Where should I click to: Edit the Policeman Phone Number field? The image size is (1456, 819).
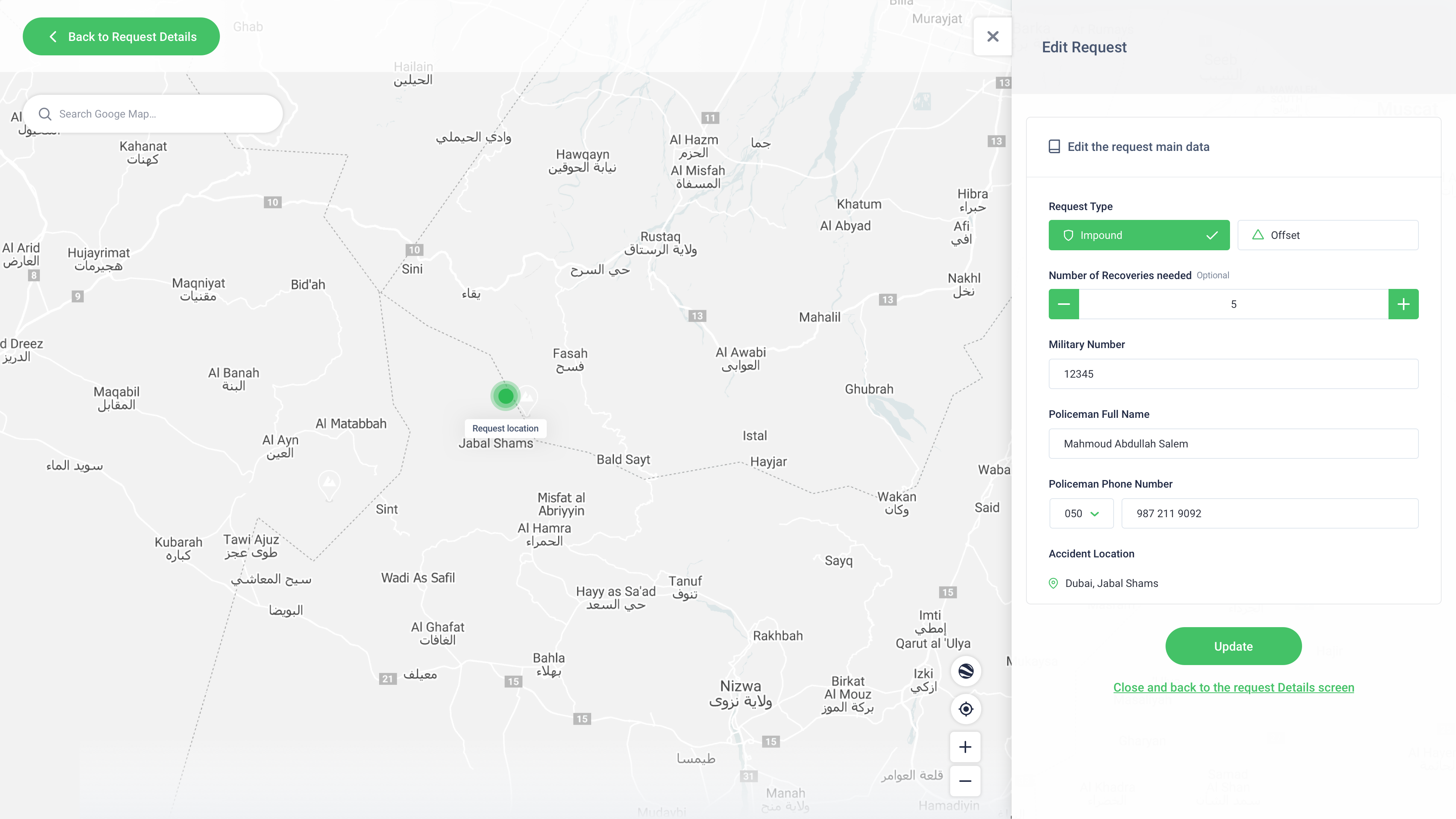(x=1269, y=513)
